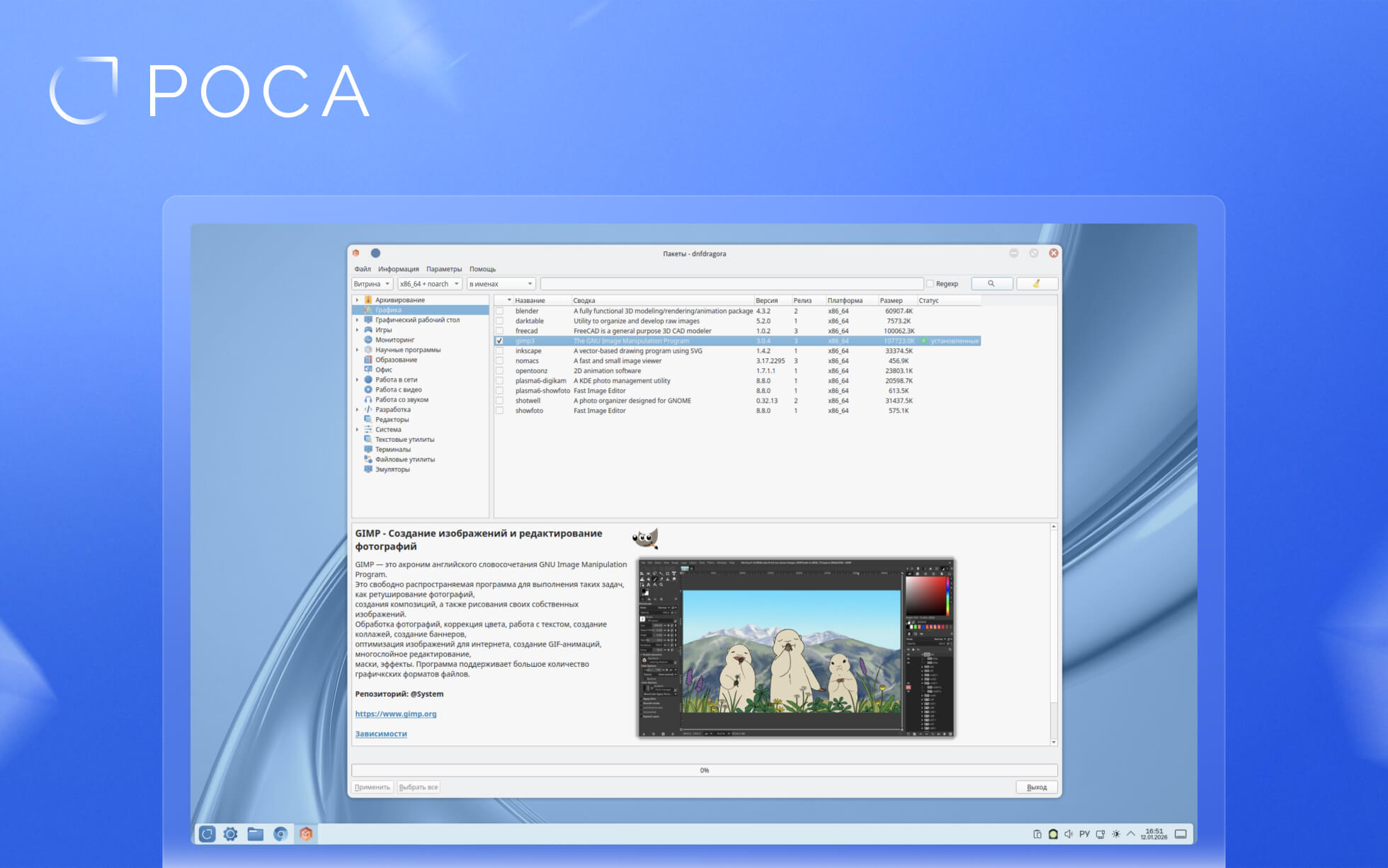Click the broom clear-search icon
The height and width of the screenshot is (868, 1388).
click(x=1036, y=283)
